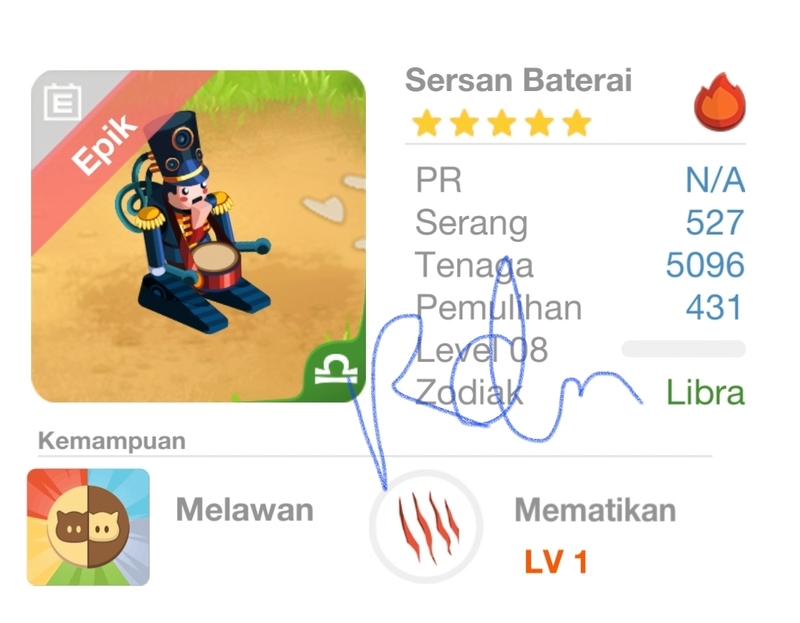Screen dimensions: 800x623
Task: Select the Serang stat value 527
Action: (x=715, y=222)
